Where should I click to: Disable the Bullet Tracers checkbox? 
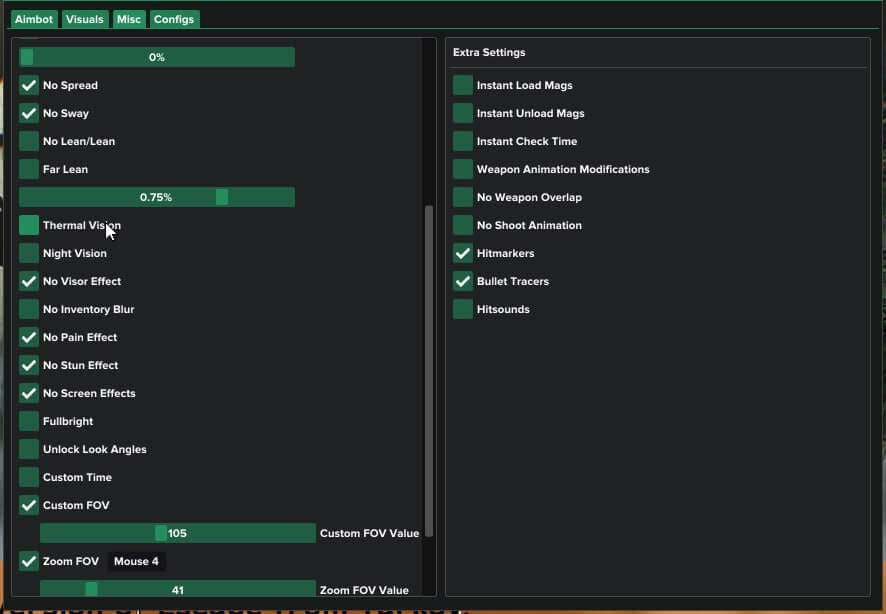point(463,281)
